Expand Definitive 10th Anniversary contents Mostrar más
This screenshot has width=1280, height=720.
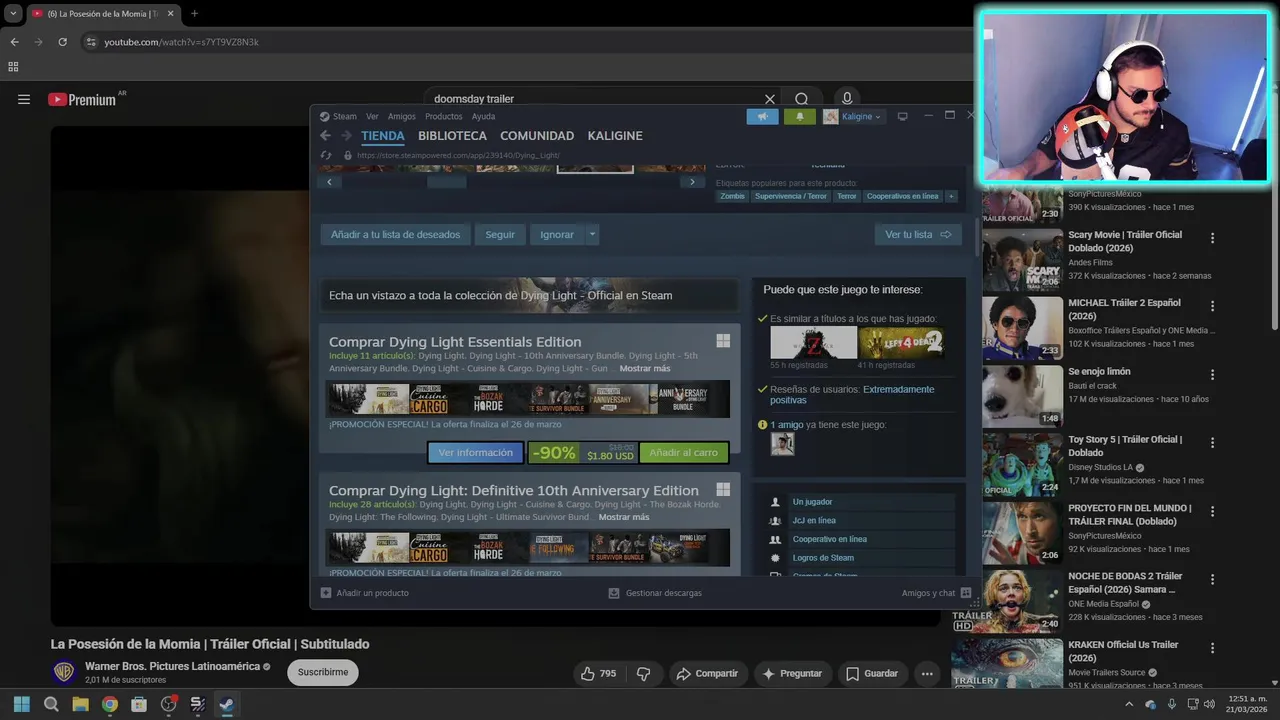pos(624,517)
